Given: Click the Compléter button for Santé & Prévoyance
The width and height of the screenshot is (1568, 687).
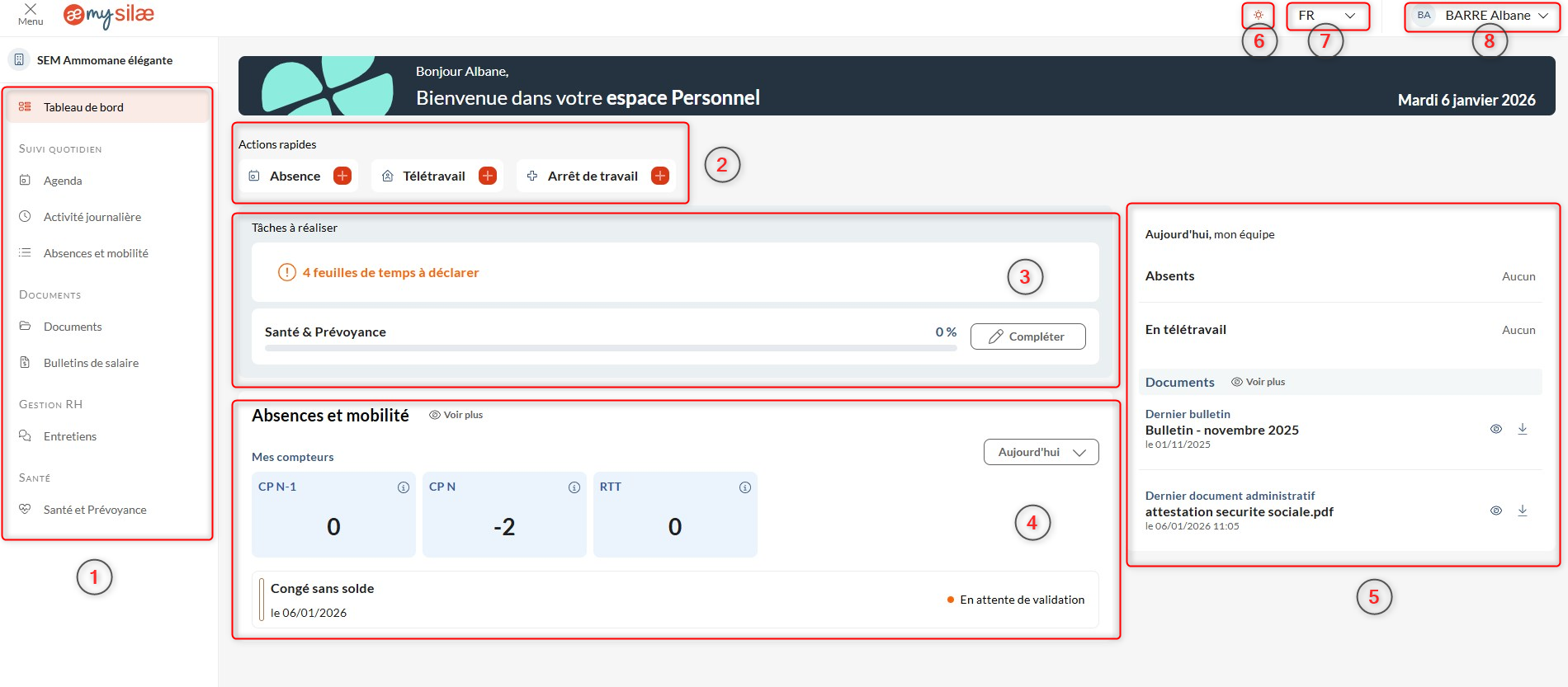Looking at the screenshot, I should tap(1027, 336).
